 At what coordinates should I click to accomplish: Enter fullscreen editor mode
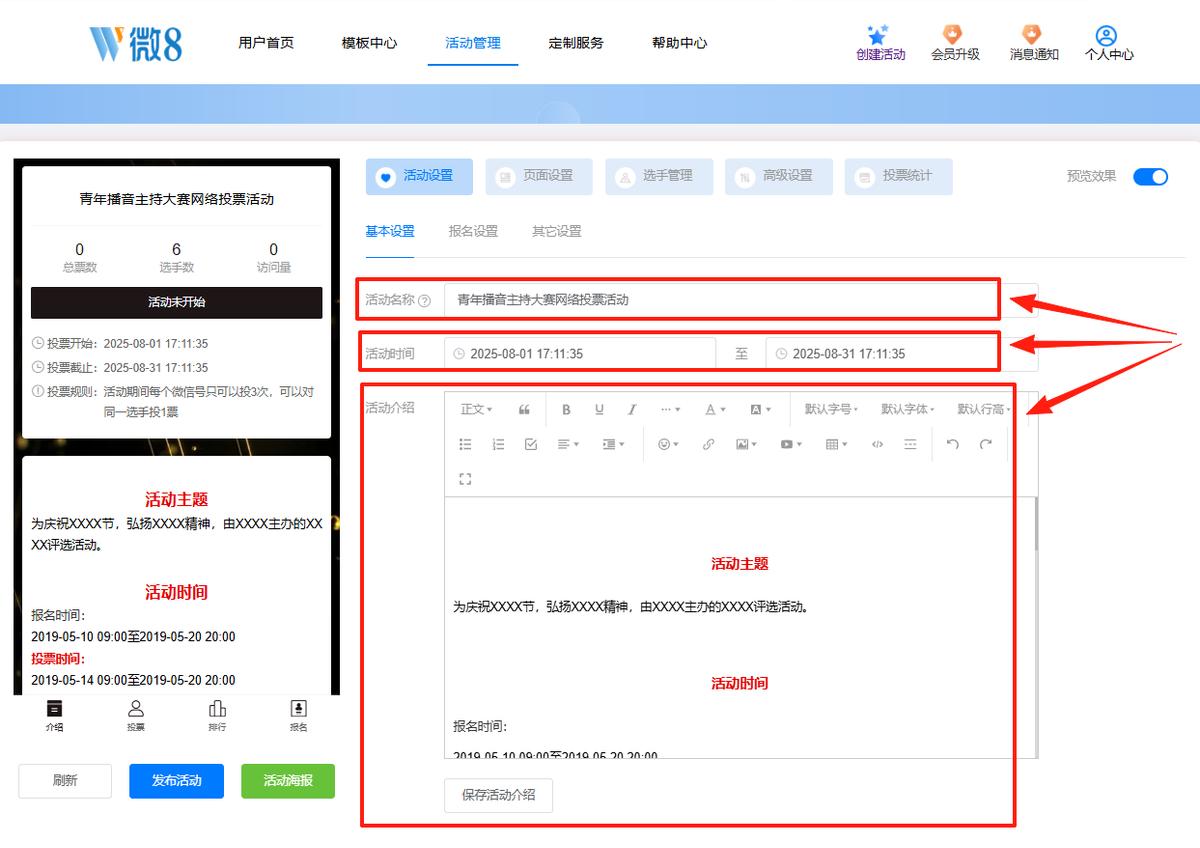[465, 479]
